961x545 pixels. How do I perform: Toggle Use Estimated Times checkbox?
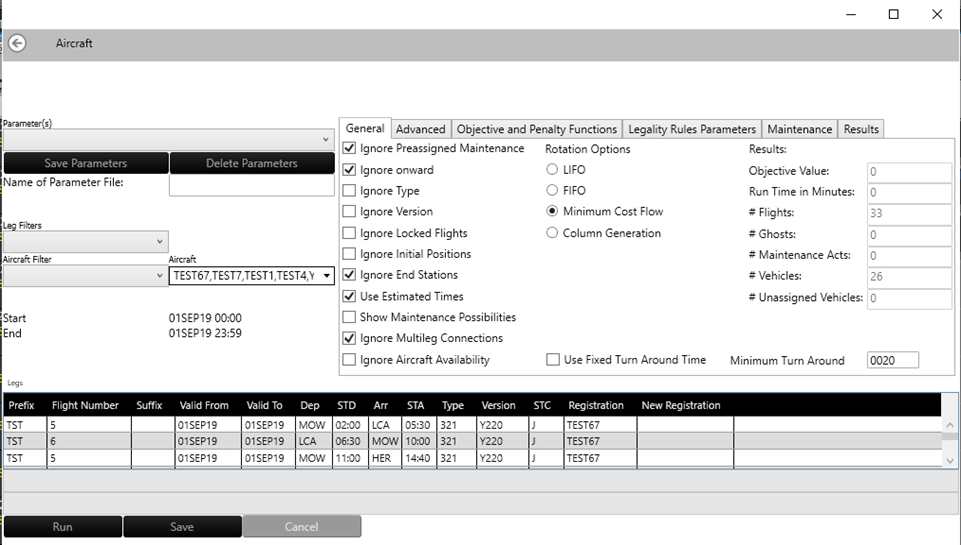(349, 296)
